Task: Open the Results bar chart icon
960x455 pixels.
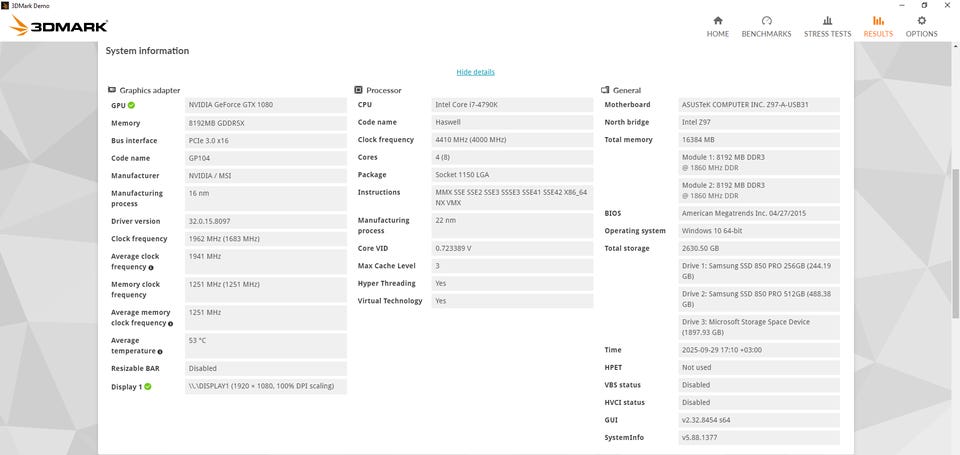Action: [878, 20]
